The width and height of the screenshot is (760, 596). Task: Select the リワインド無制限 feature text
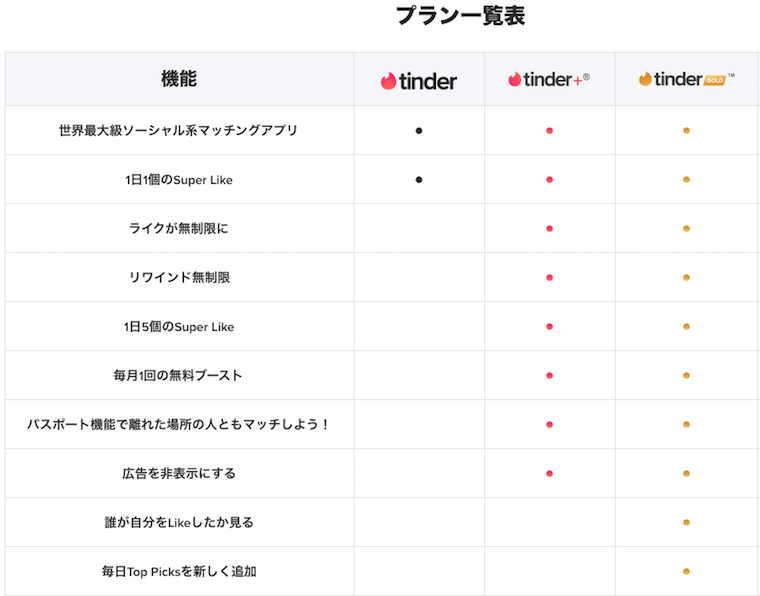179,277
